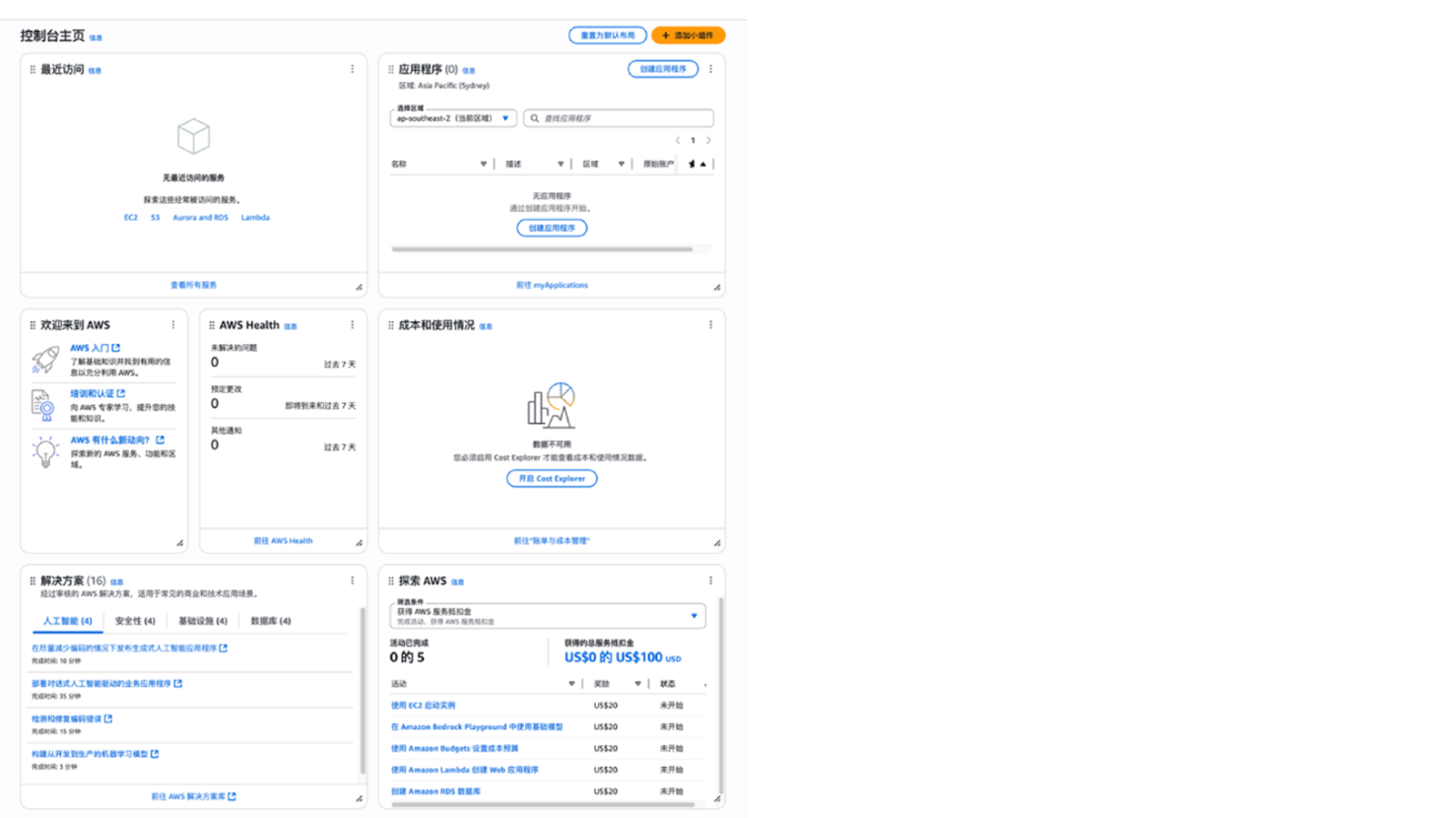Screen dimensions: 1456x818
Task: Expand the ap-southeast-2 region dropdown
Action: tap(505, 118)
